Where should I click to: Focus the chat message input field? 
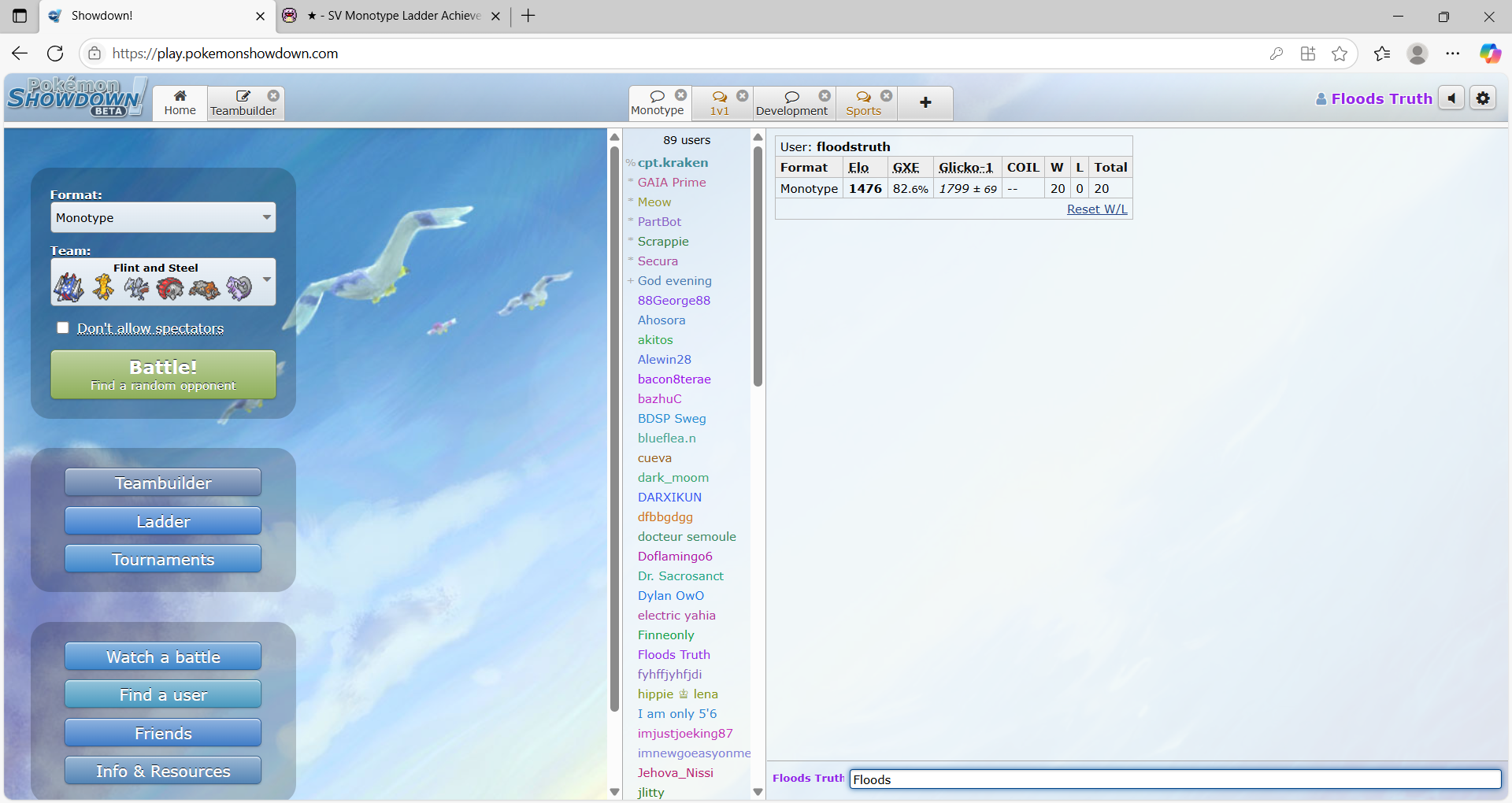(1176, 779)
